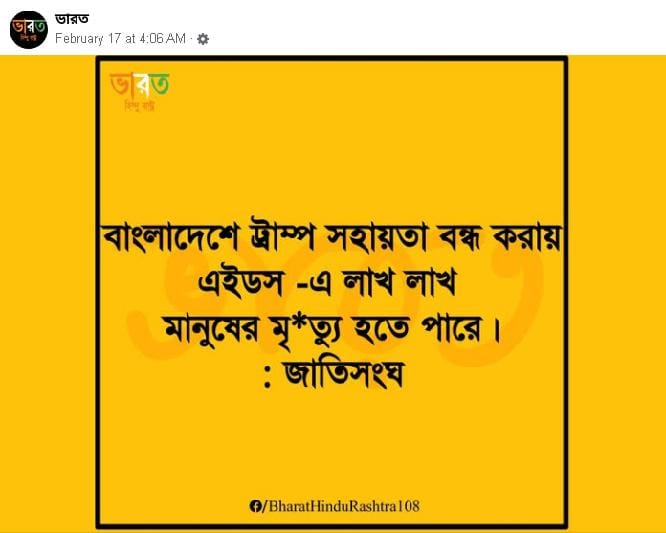Click the colon before জাতিসংঘ

267,377
